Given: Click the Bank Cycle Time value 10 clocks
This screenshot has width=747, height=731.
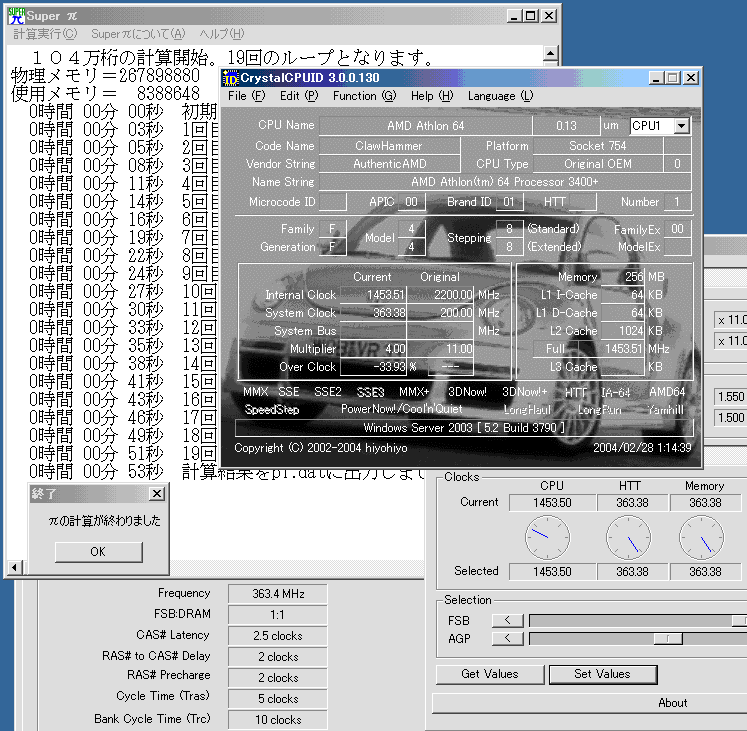Looking at the screenshot, I should [x=278, y=720].
